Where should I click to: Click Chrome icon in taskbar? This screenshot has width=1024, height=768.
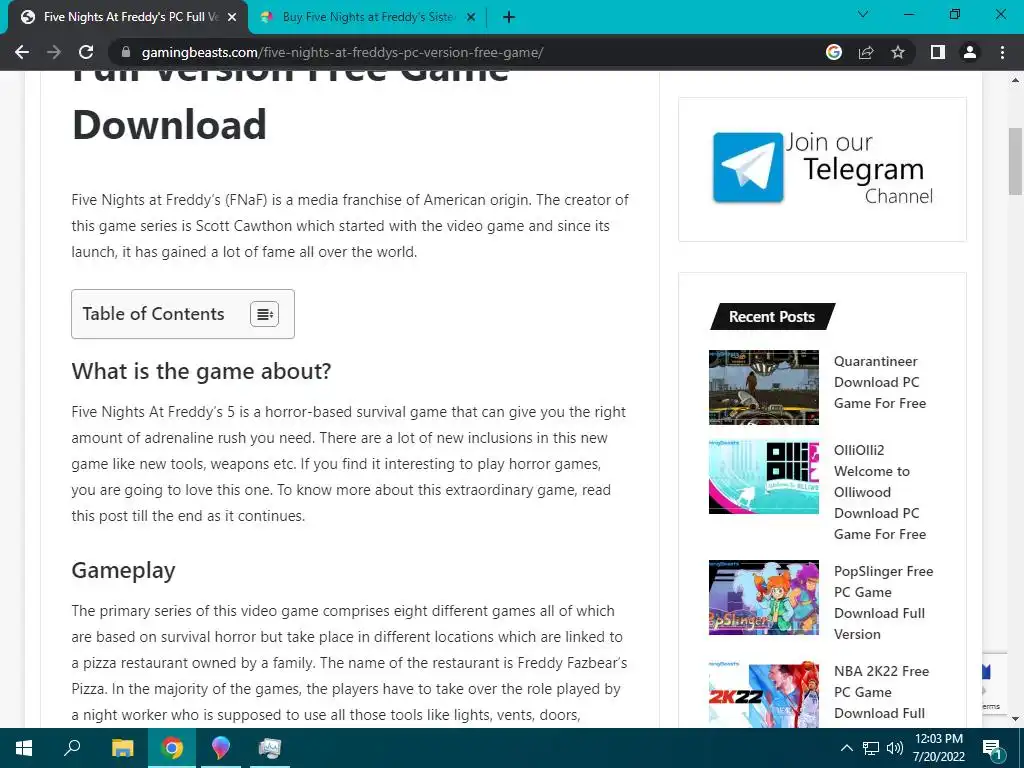[x=172, y=748]
